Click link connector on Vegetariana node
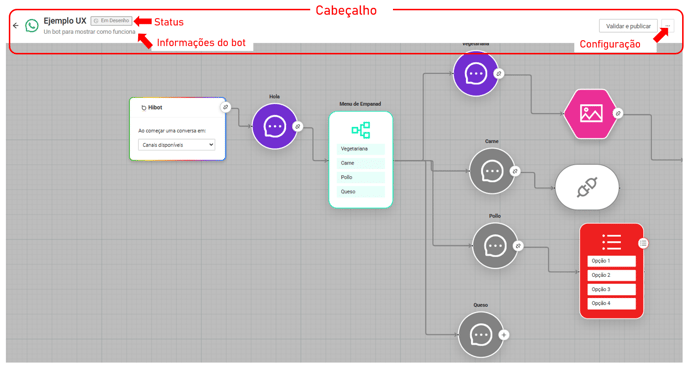688x366 pixels. pos(498,74)
